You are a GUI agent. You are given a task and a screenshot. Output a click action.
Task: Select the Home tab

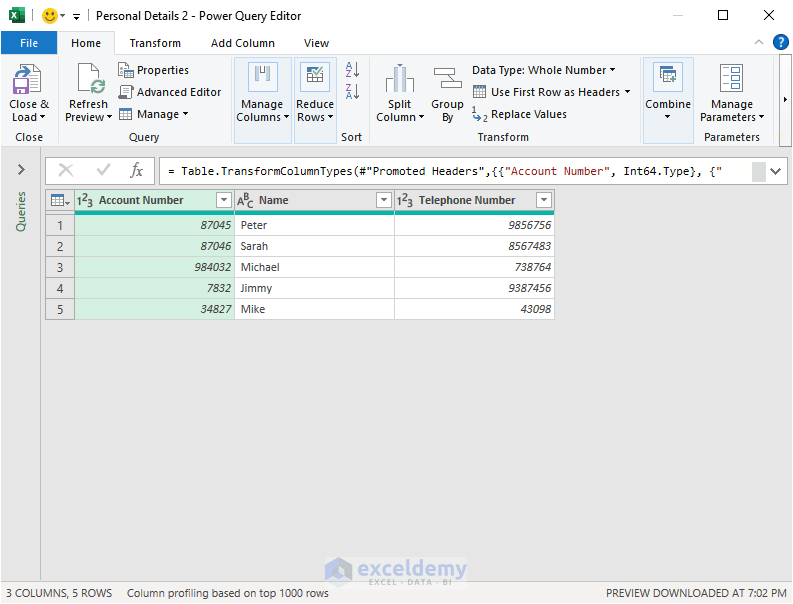[x=86, y=43]
